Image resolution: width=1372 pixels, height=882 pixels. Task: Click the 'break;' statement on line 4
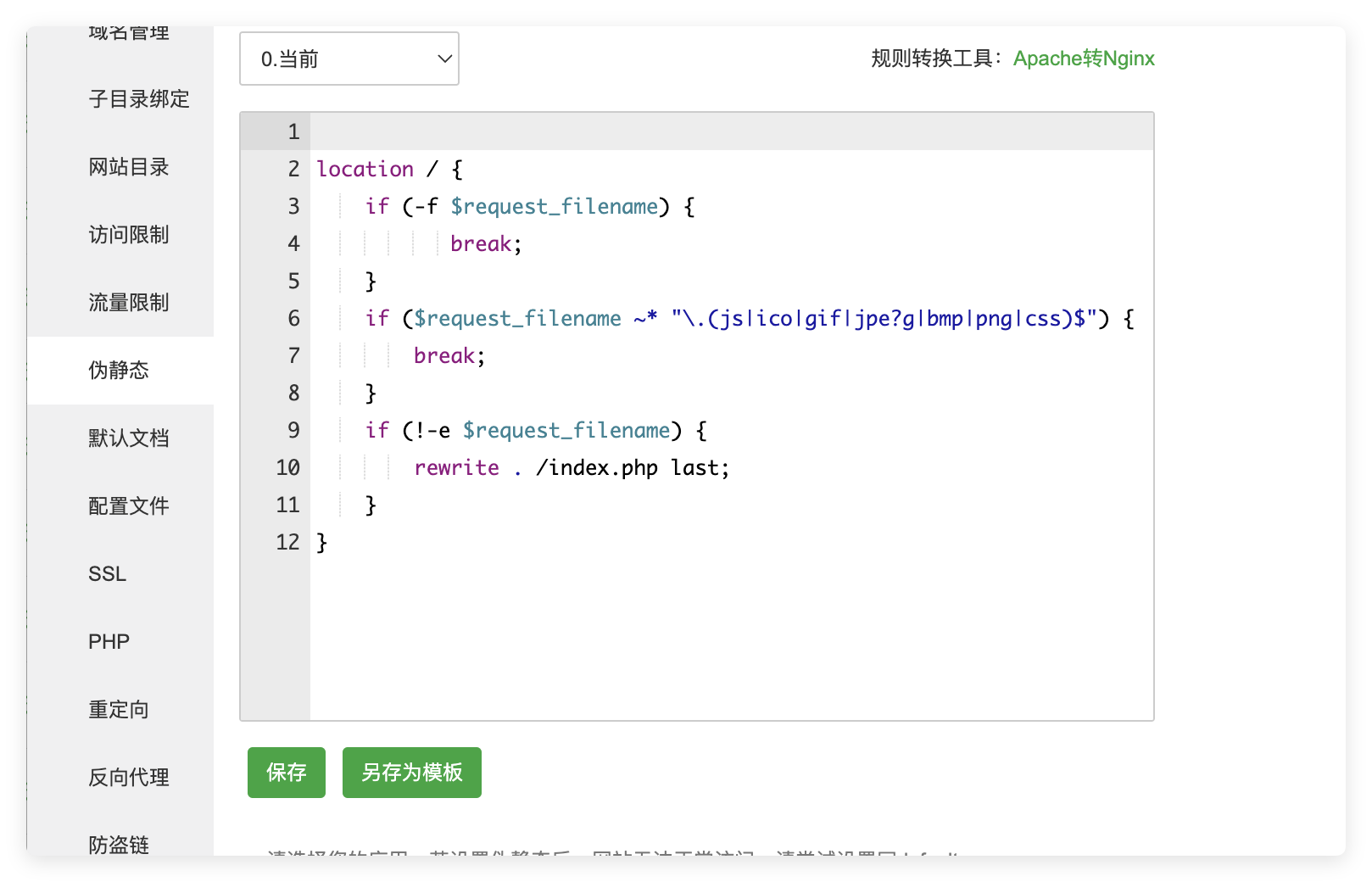point(486,243)
